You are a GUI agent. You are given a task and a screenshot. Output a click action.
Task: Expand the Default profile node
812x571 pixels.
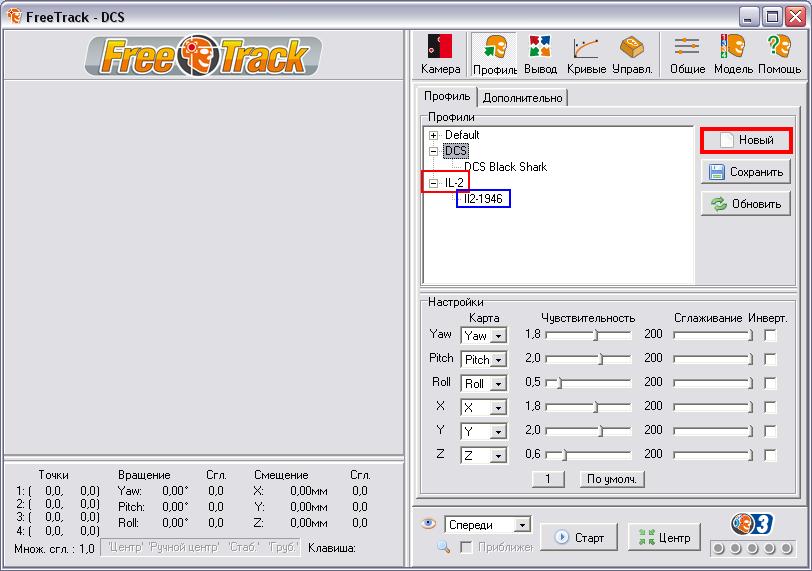click(433, 136)
